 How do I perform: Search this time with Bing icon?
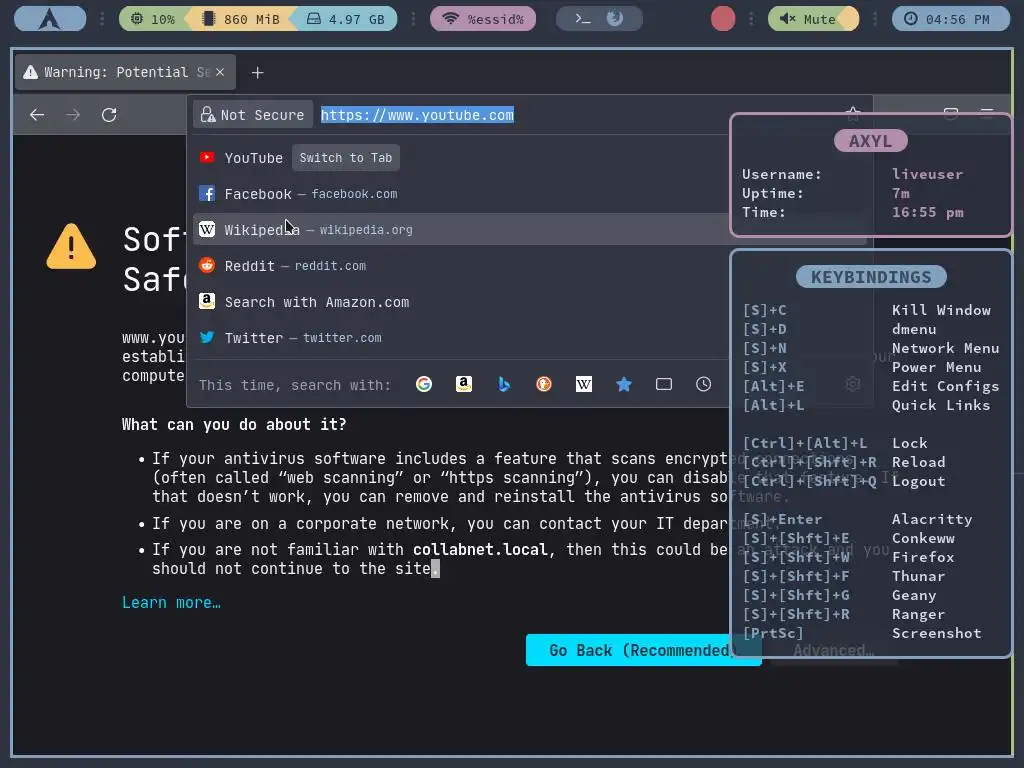[x=504, y=384]
